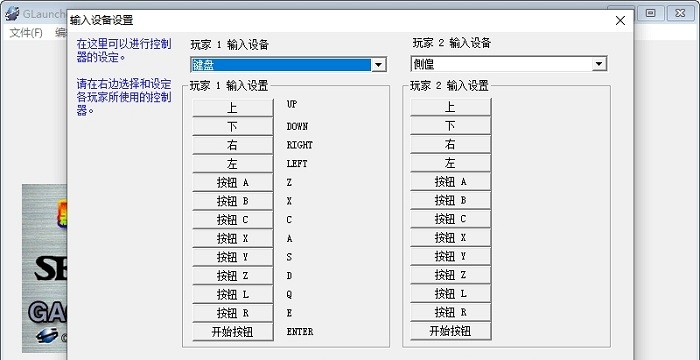Click player 1 上 button mapped to UP
The height and width of the screenshot is (360, 700).
(x=233, y=108)
